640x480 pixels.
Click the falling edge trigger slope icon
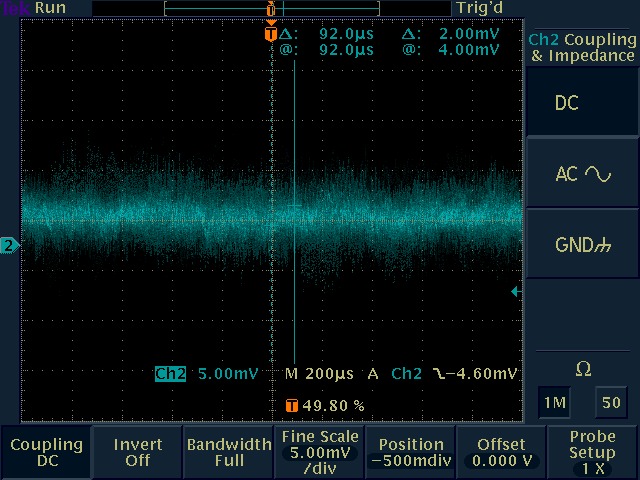[439, 373]
